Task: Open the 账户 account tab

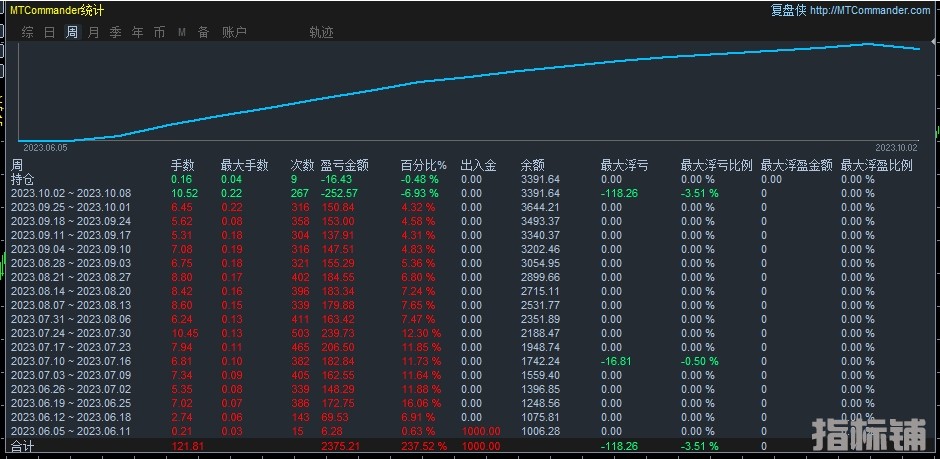Action: click(x=234, y=32)
